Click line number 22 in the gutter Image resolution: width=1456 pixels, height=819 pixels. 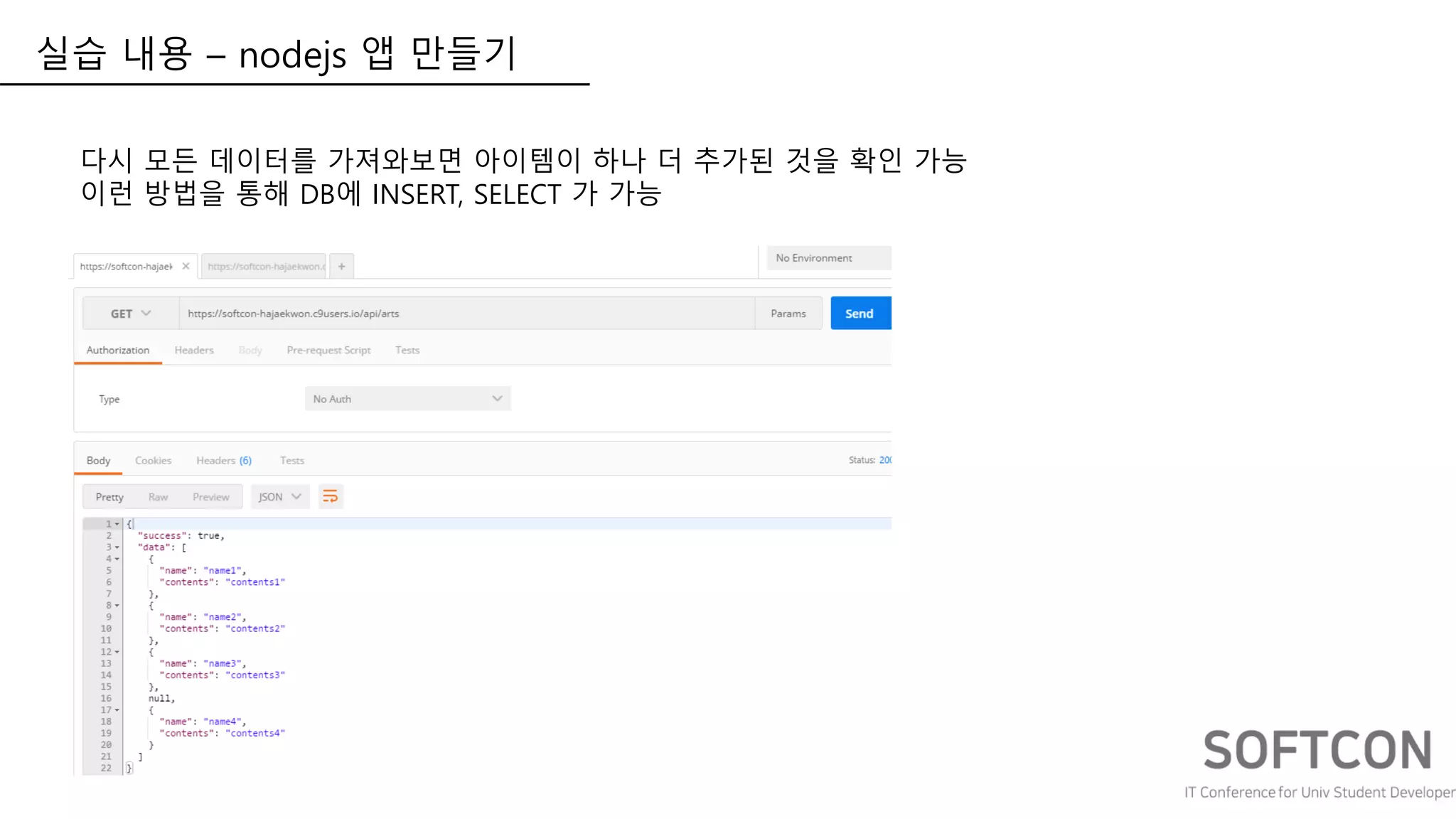106,768
